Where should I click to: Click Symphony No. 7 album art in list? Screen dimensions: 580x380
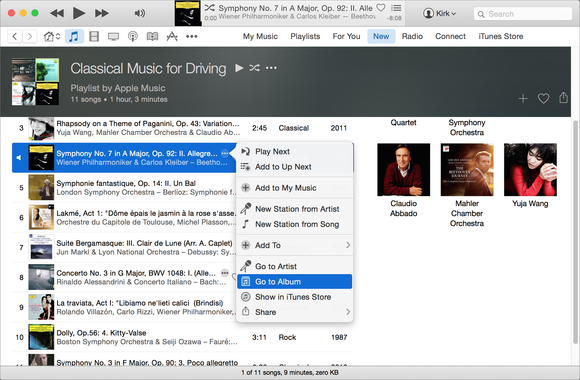pyautogui.click(x=41, y=158)
